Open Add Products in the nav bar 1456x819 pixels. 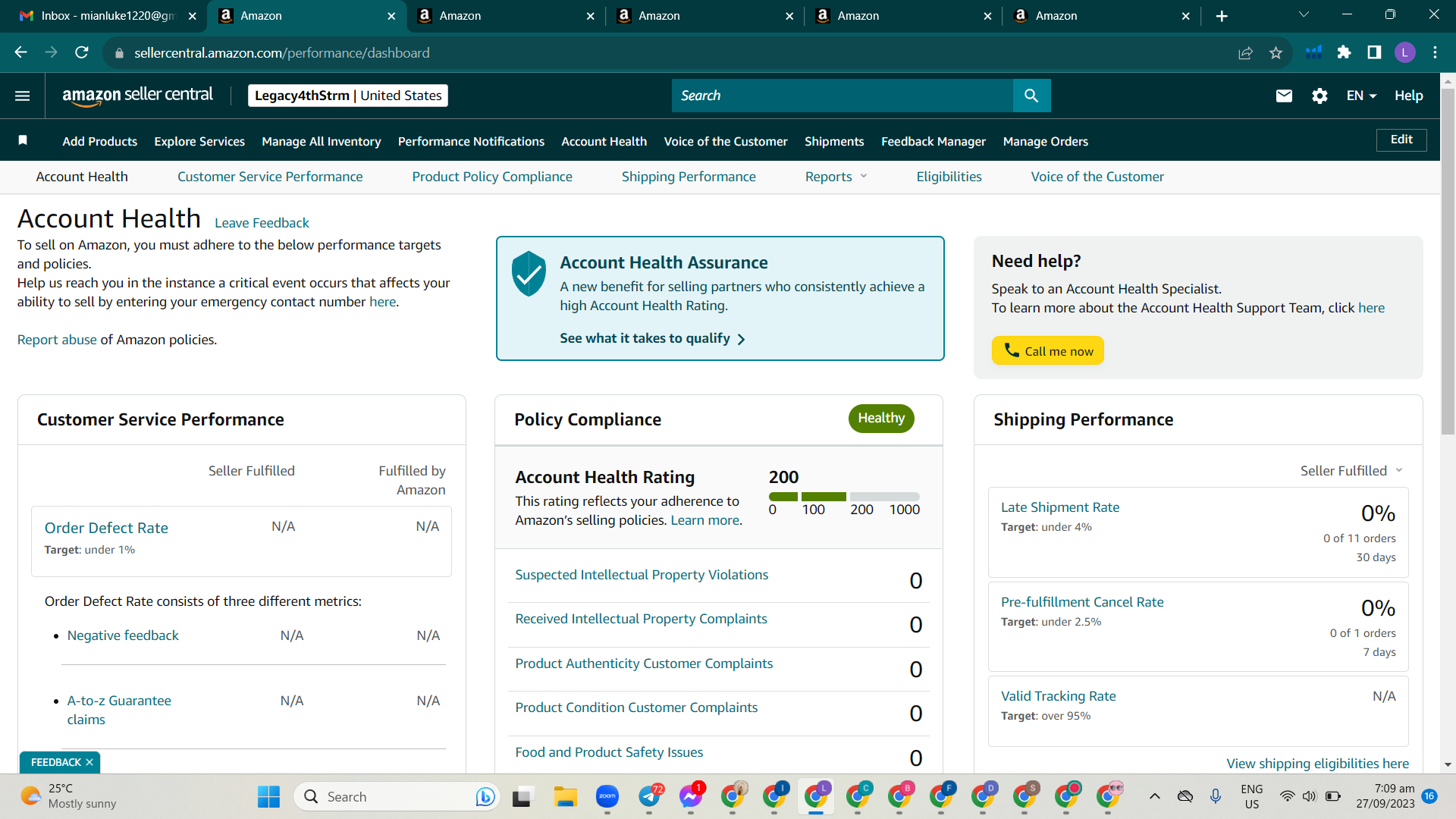coord(100,141)
